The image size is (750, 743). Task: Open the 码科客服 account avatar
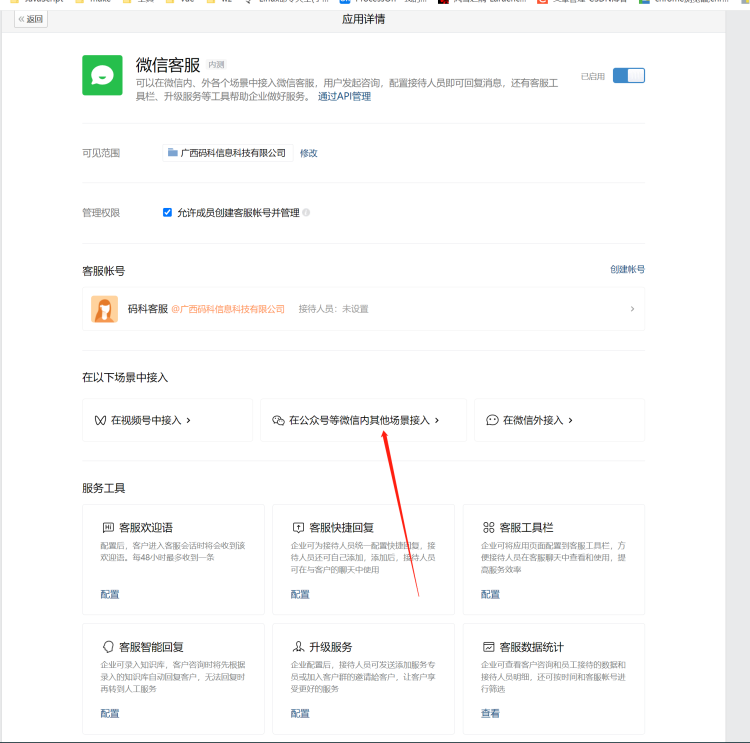coord(104,309)
